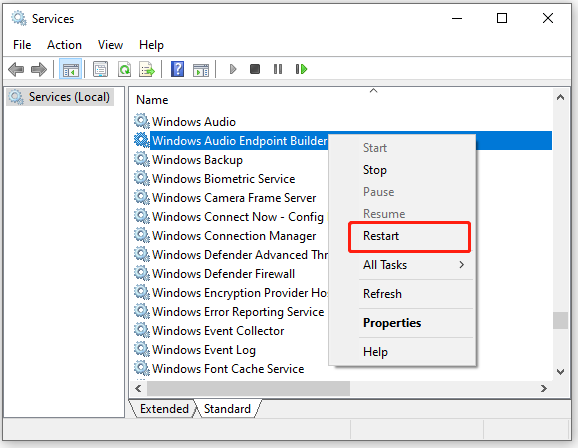This screenshot has height=448, width=578.
Task: Toggle Show/Hide Console Tree icon
Action: tap(70, 69)
